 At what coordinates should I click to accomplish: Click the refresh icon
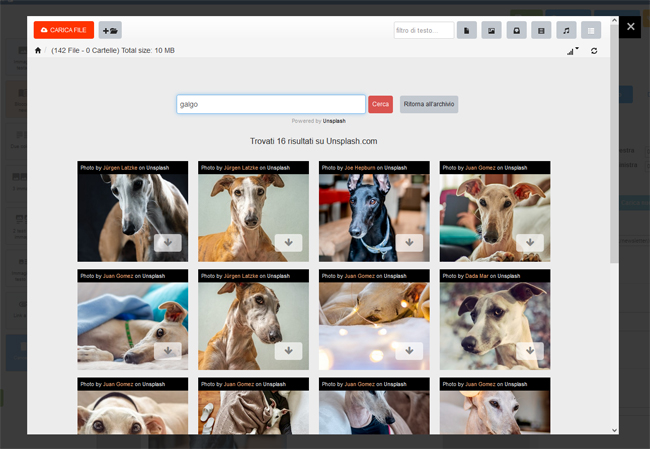click(x=594, y=51)
